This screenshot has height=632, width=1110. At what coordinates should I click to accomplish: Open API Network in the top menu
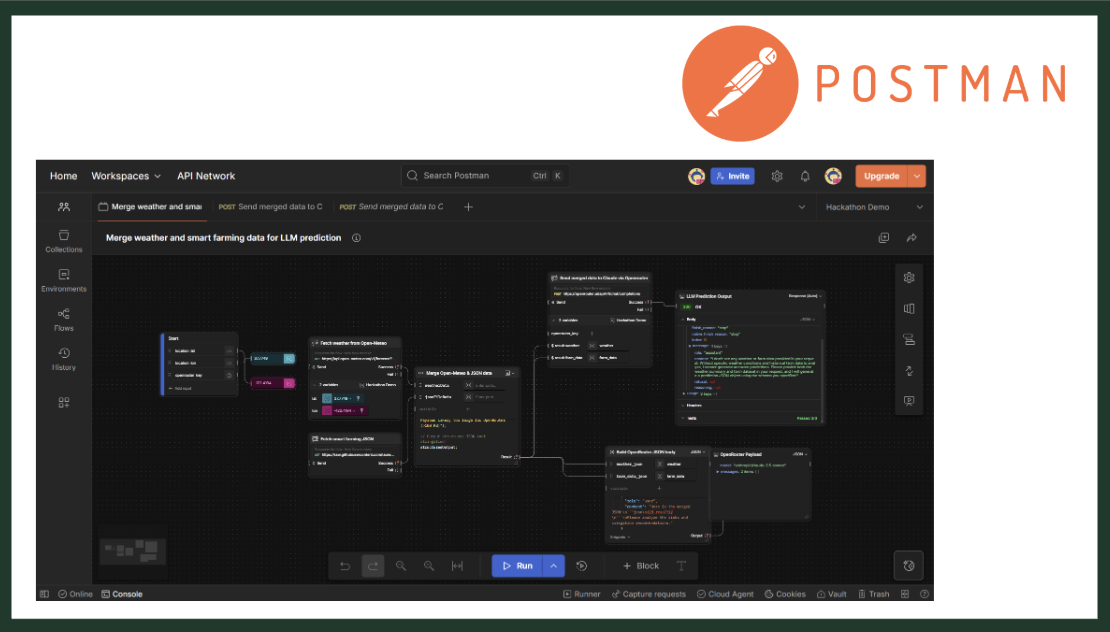206,176
